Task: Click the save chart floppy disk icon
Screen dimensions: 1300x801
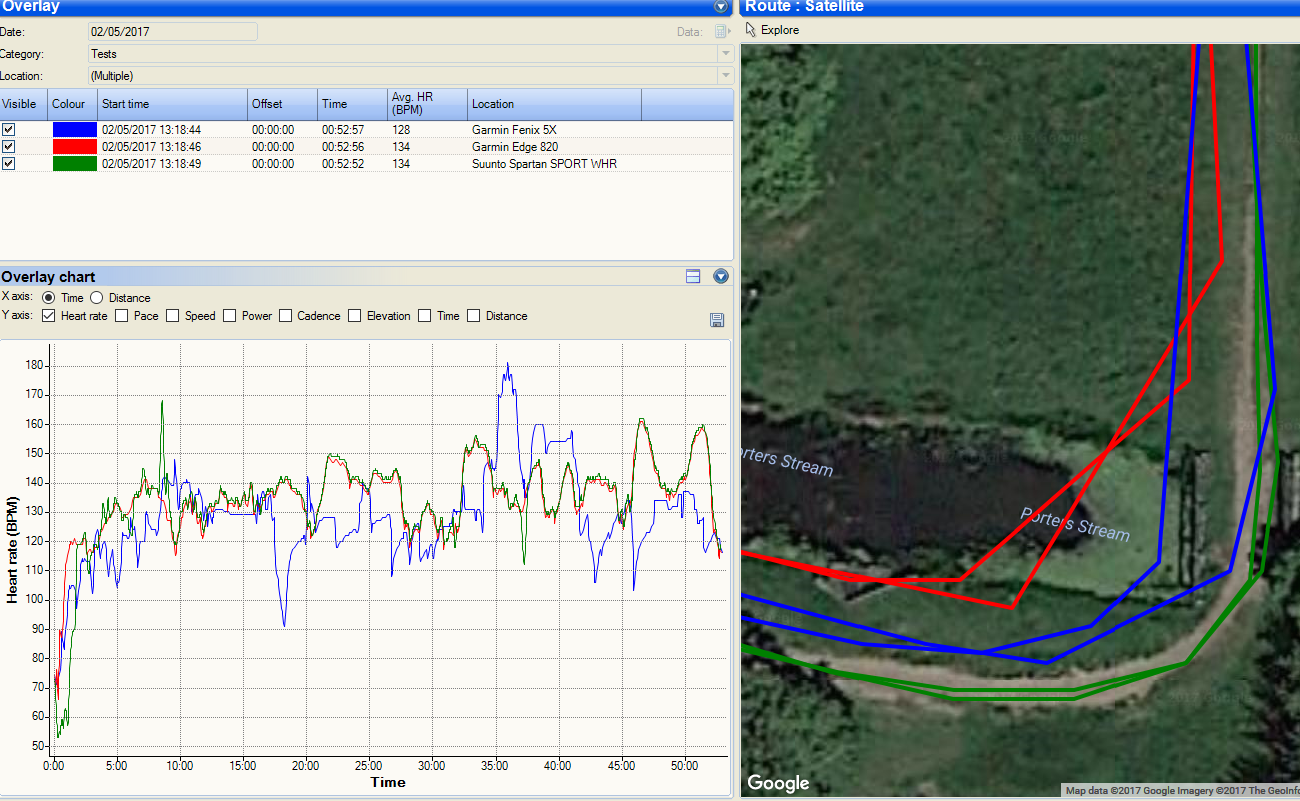Action: pyautogui.click(x=716, y=320)
